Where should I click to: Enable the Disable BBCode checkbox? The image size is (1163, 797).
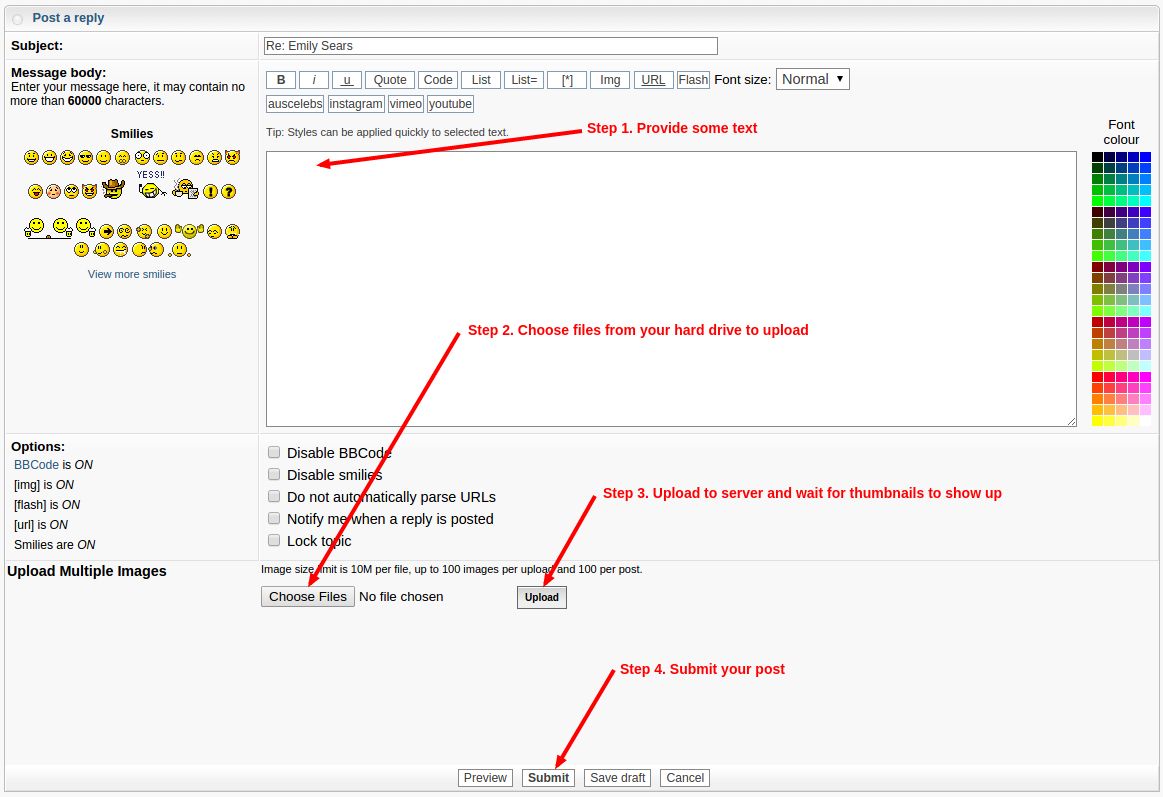click(x=274, y=453)
